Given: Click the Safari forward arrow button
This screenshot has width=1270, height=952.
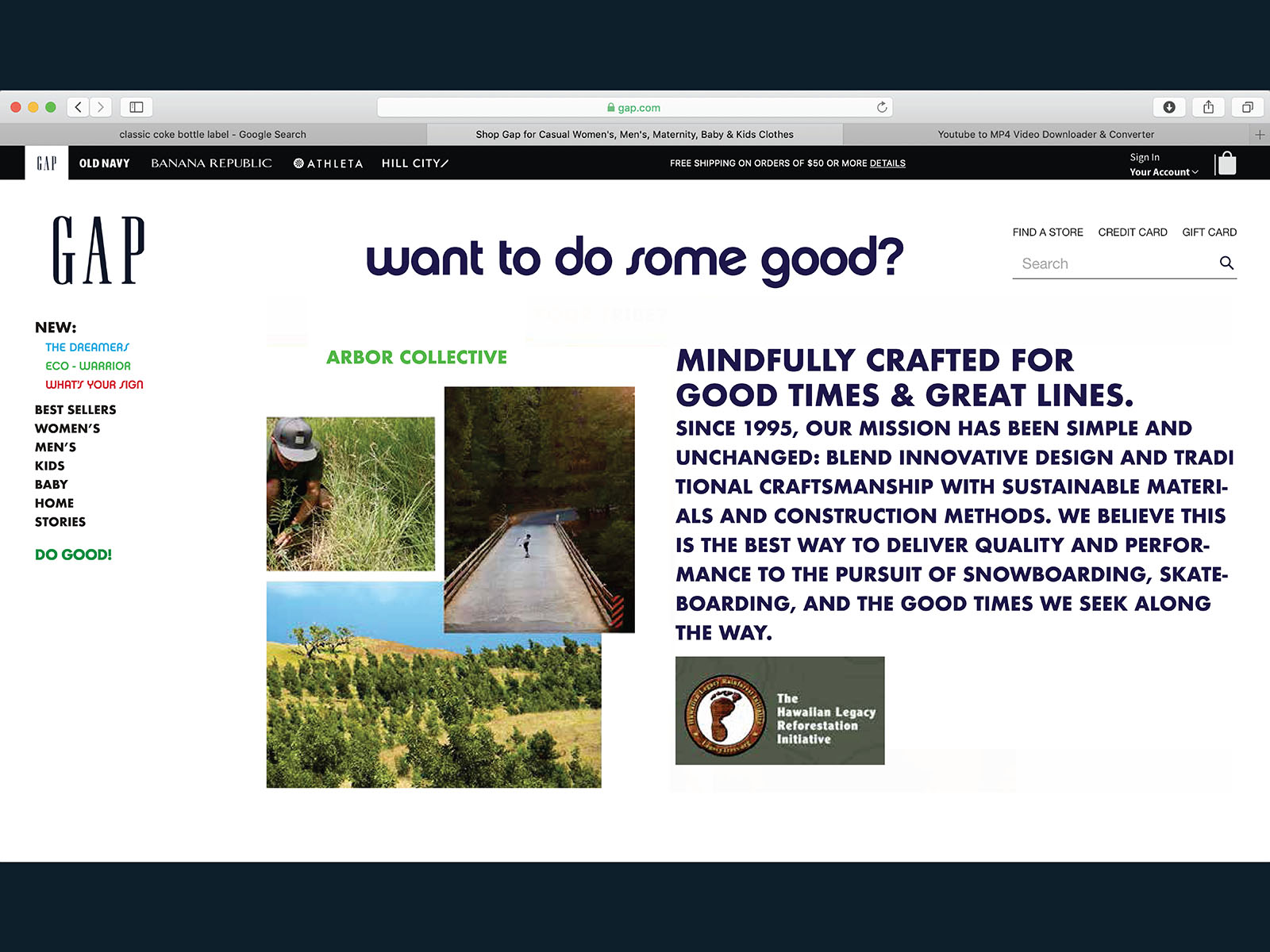Looking at the screenshot, I should (101, 107).
